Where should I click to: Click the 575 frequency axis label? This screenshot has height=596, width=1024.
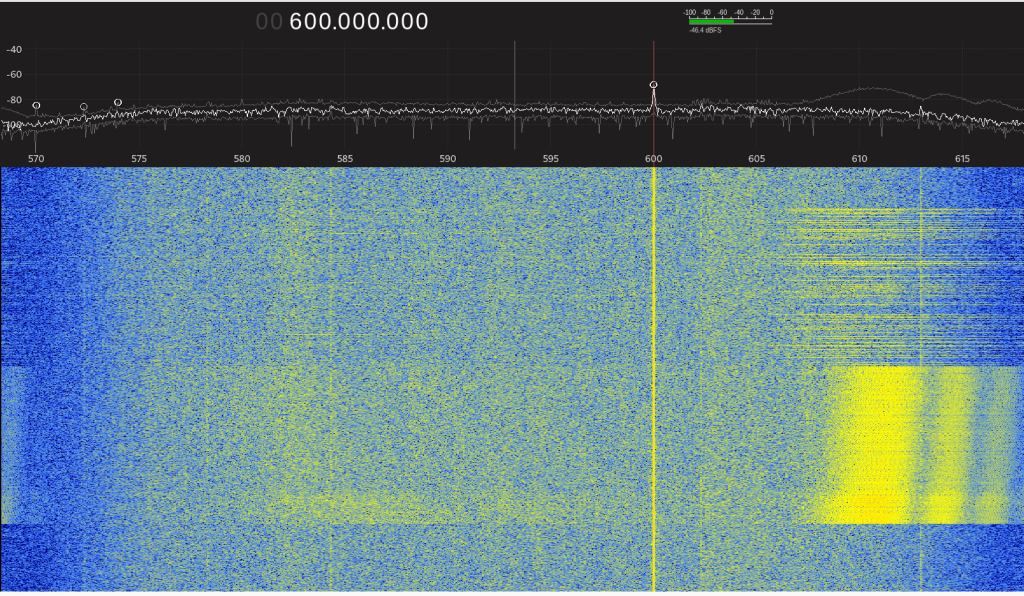coord(139,159)
